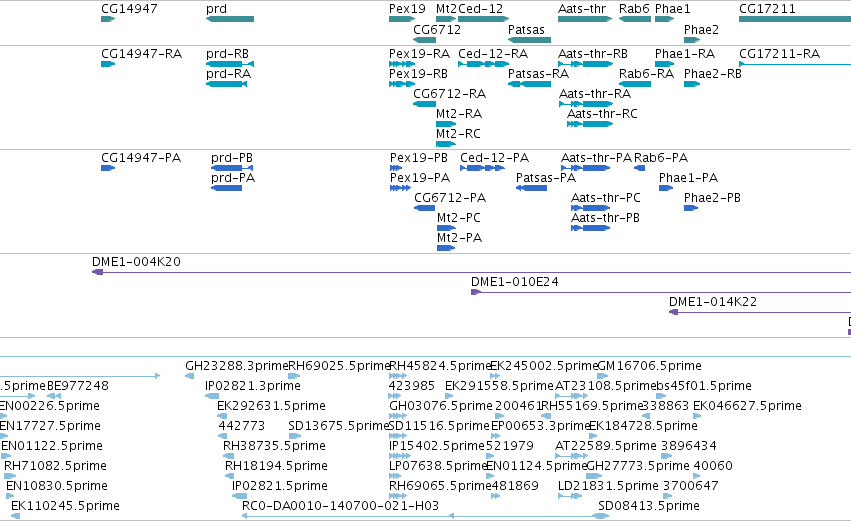Select the Patsas gene label
Image resolution: width=851 pixels, height=521 pixels.
[526, 29]
